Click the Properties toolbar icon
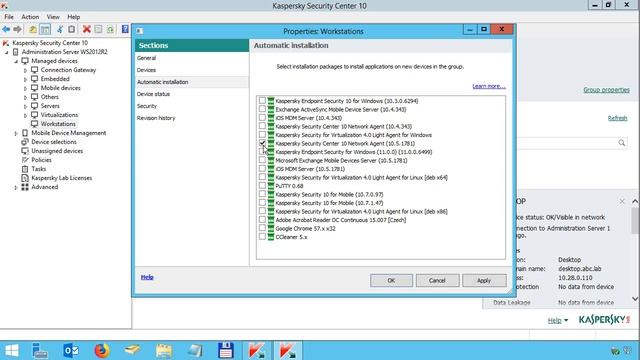The image size is (640, 360). click(98, 29)
